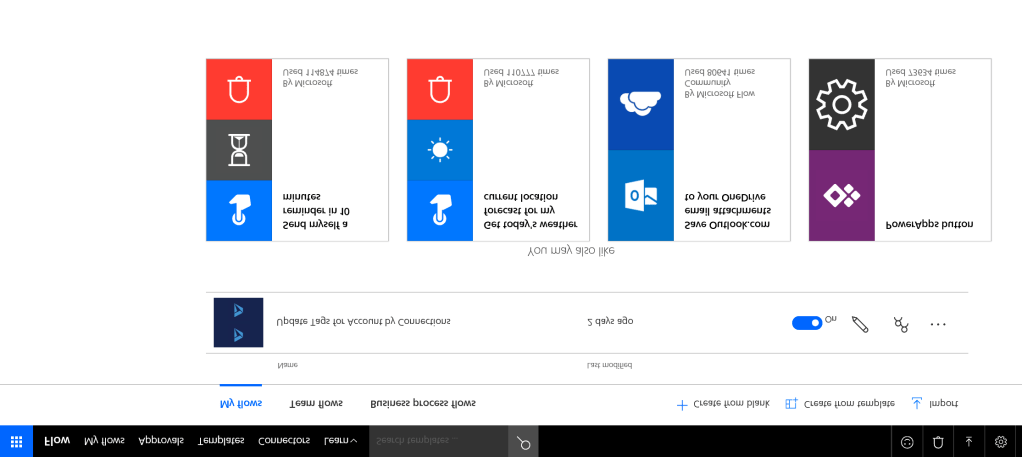Screen dimensions: 1022x457
Task: Switch to the Business process flows tab
Action: point(423,403)
